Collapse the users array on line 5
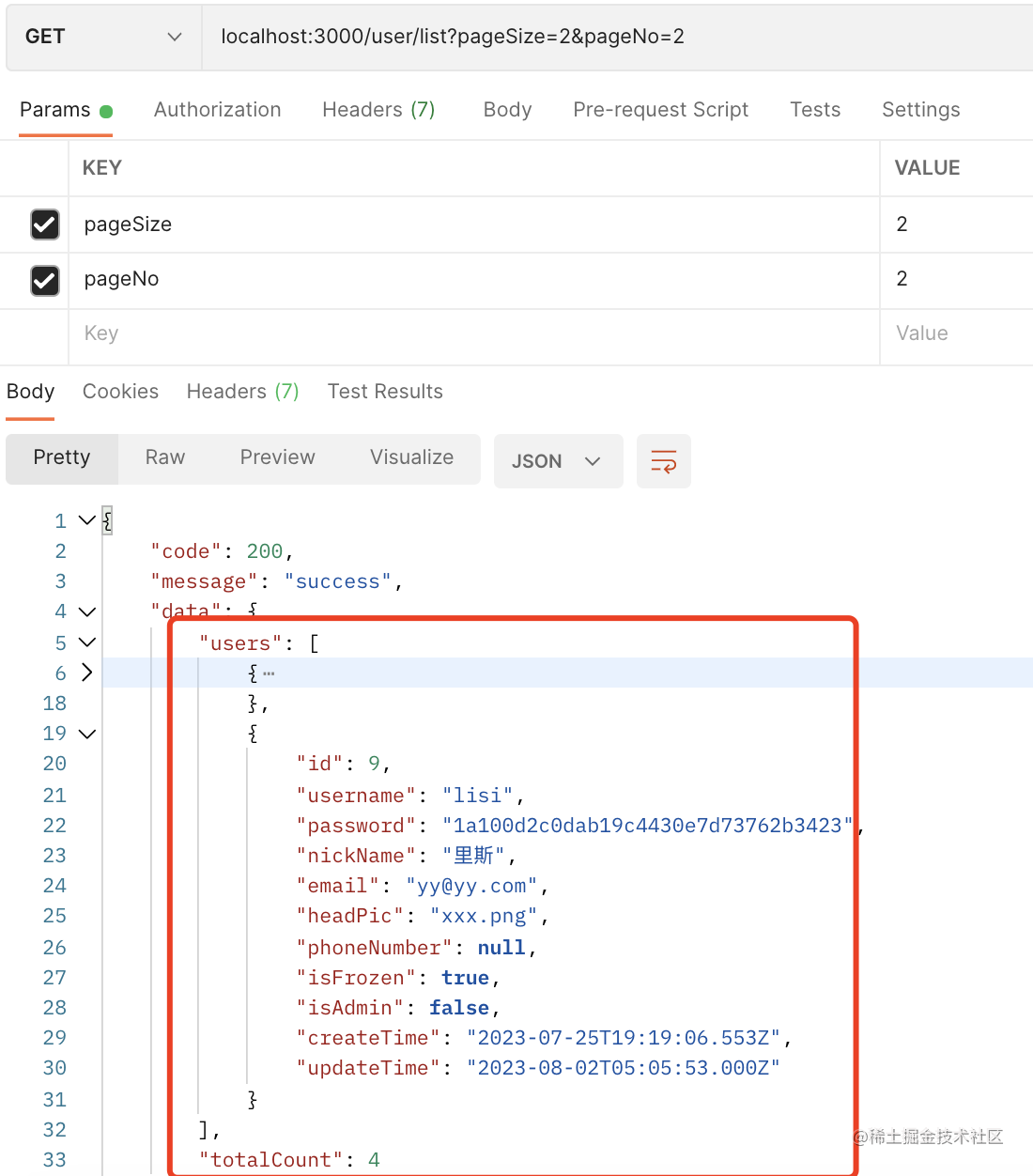 pos(87,642)
